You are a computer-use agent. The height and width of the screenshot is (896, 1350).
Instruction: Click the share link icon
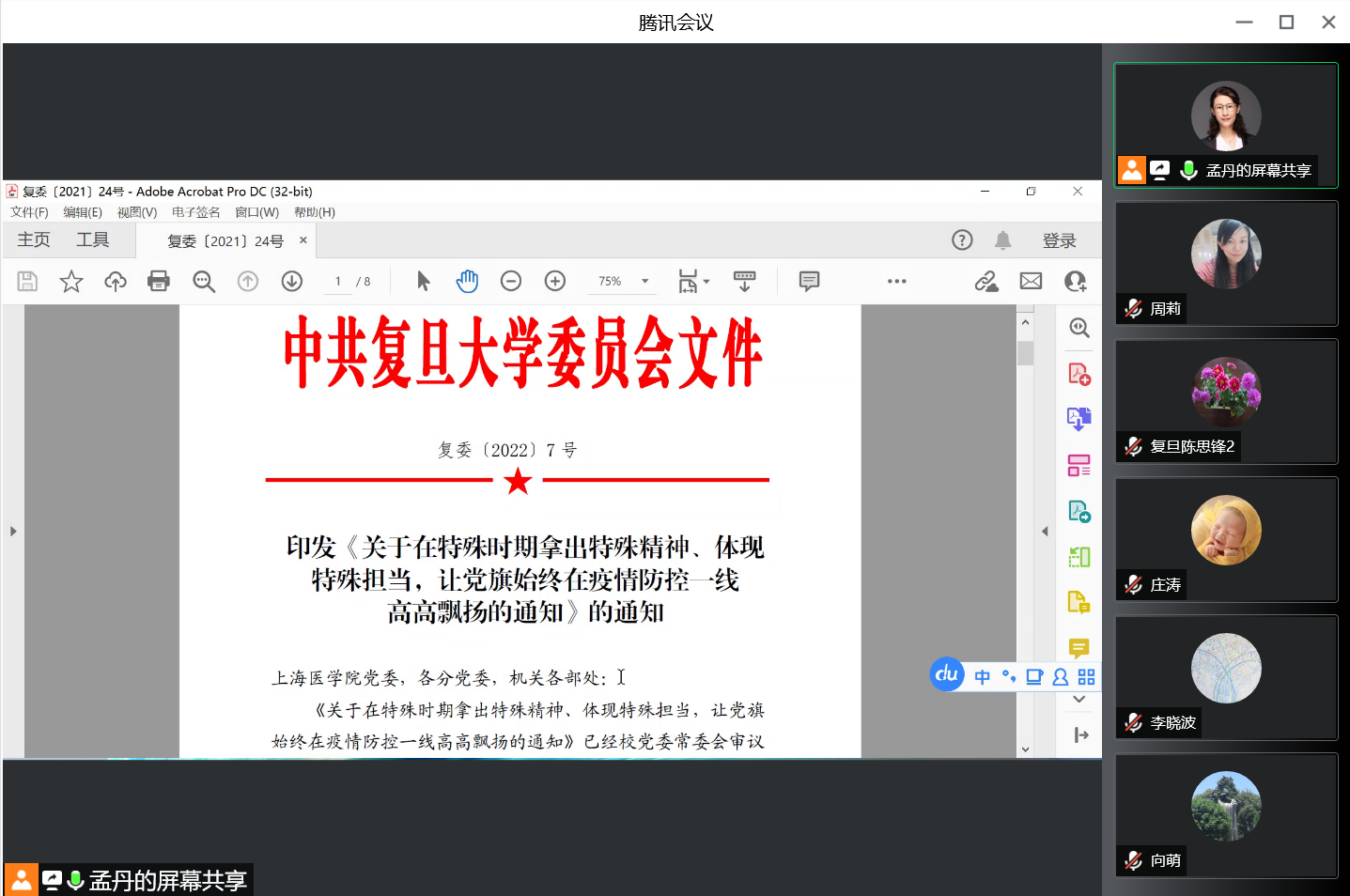click(x=985, y=281)
